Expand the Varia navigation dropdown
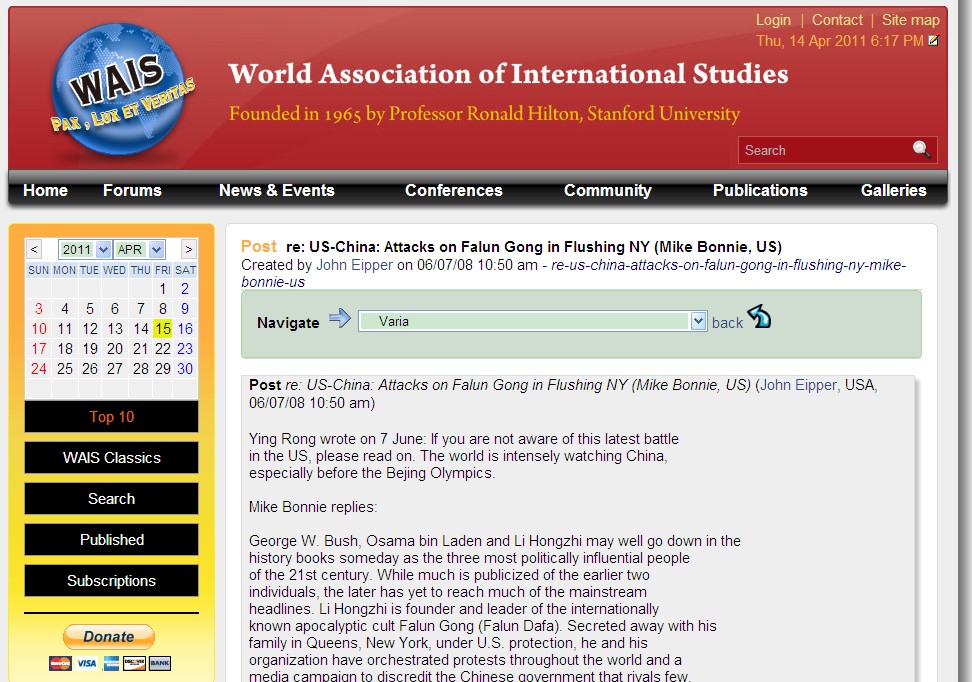Screen dimensions: 972x682 pyautogui.click(x=698, y=321)
